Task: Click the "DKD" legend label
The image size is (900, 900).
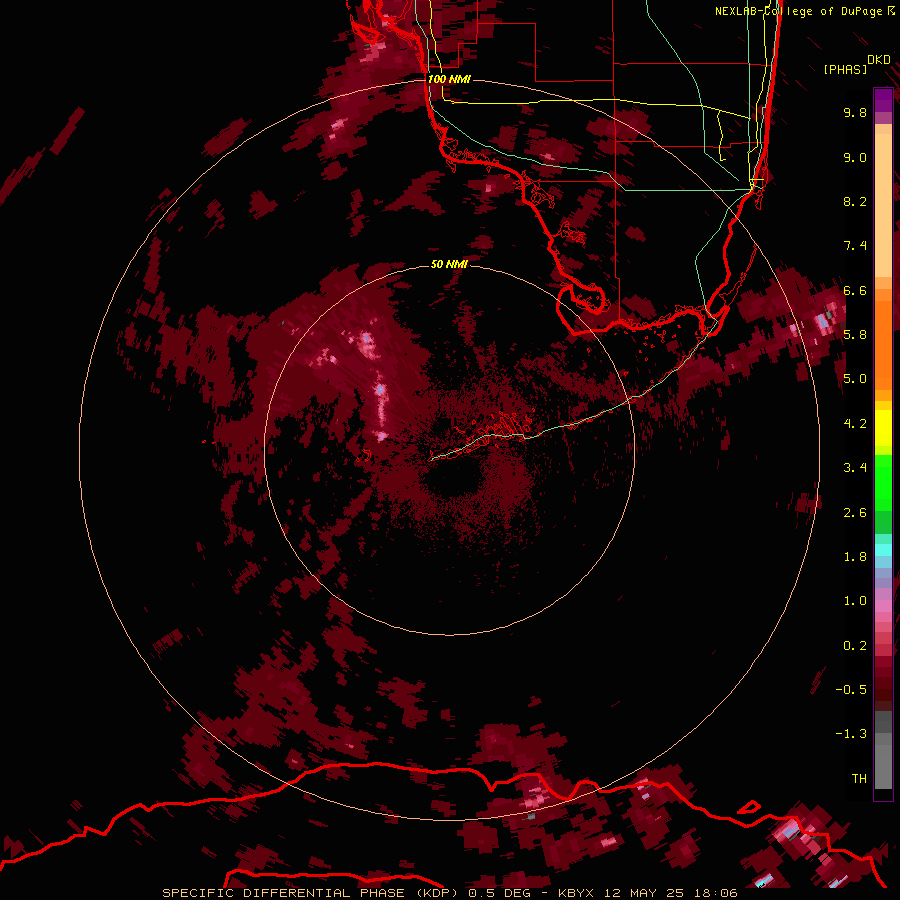Action: (879, 60)
